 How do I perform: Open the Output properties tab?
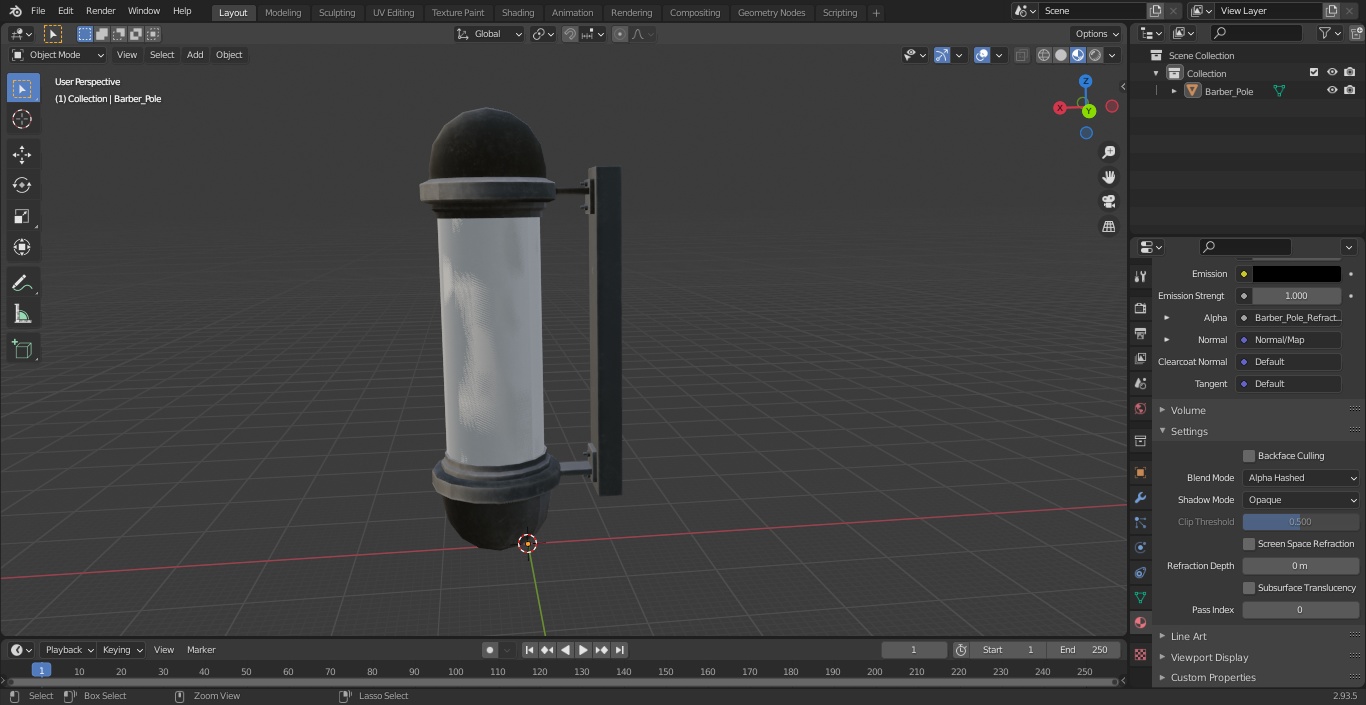[1140, 333]
